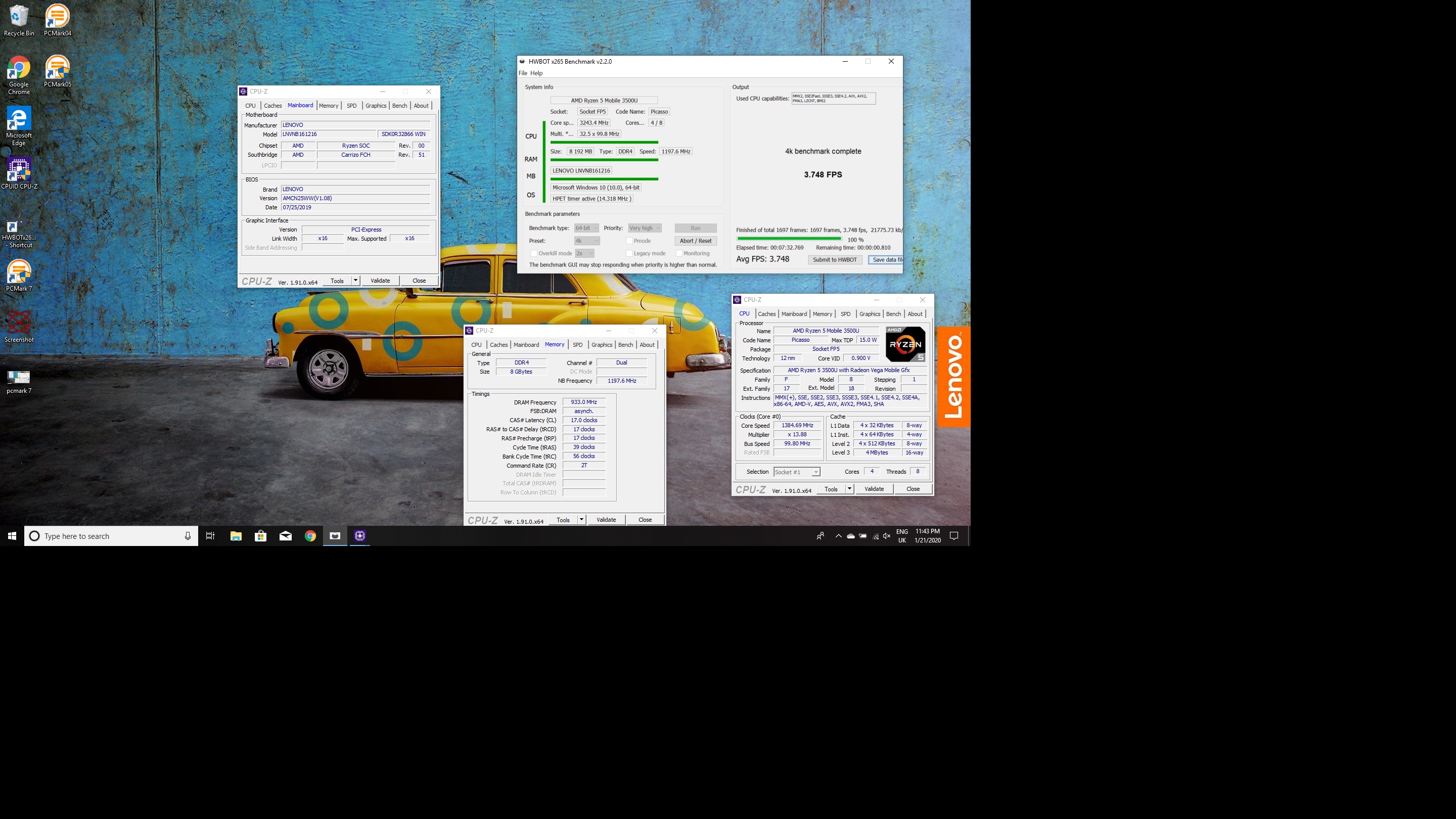Click the Tools button in Memory CPU-Z window
The width and height of the screenshot is (1456, 819).
[x=563, y=519]
